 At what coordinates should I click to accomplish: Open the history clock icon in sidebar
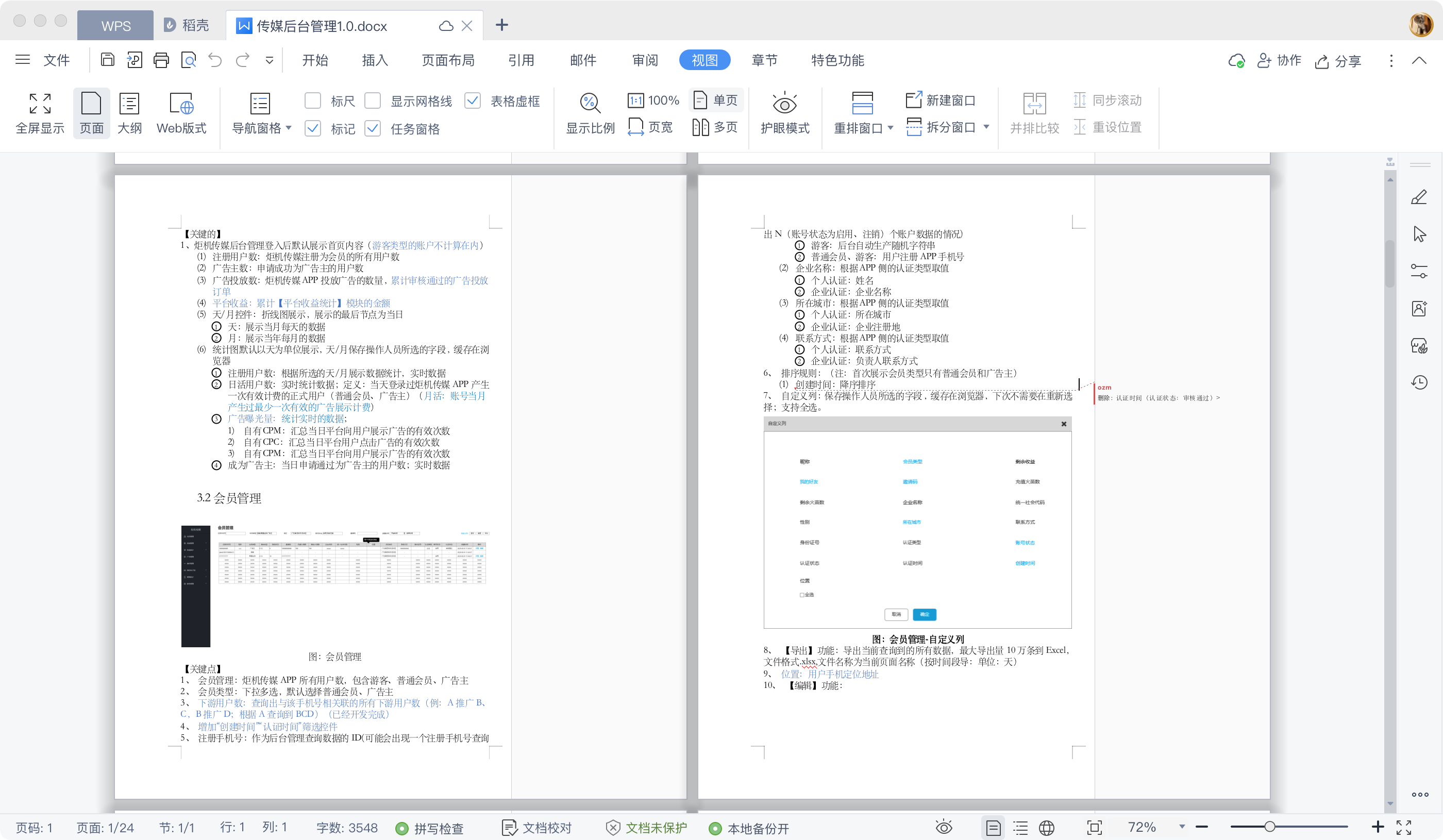point(1419,382)
